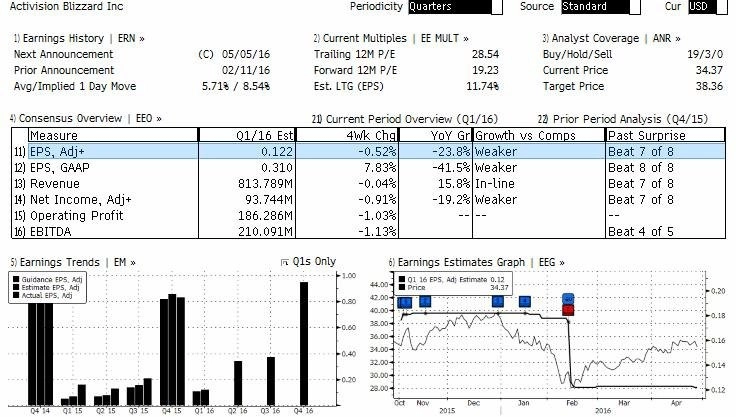
Task: Click the tall Q4 16 estimate bar
Action: click(x=304, y=344)
